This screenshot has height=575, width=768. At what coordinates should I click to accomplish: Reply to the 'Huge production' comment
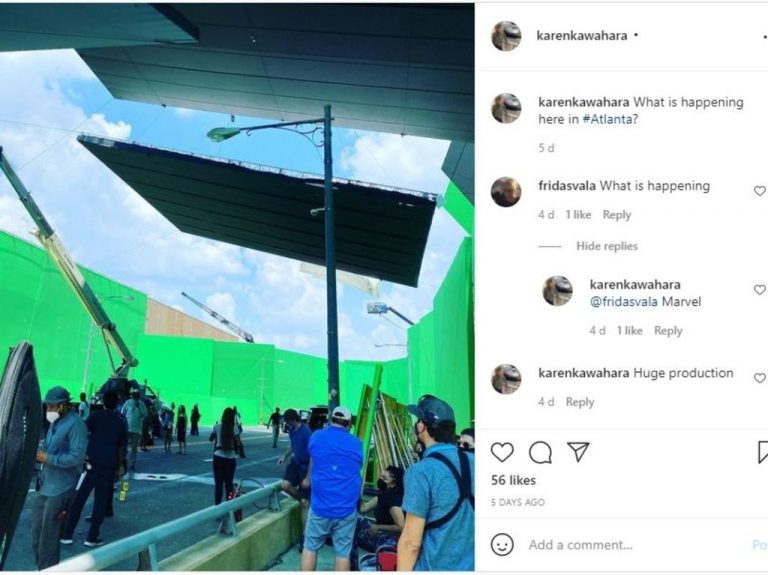pyautogui.click(x=580, y=402)
